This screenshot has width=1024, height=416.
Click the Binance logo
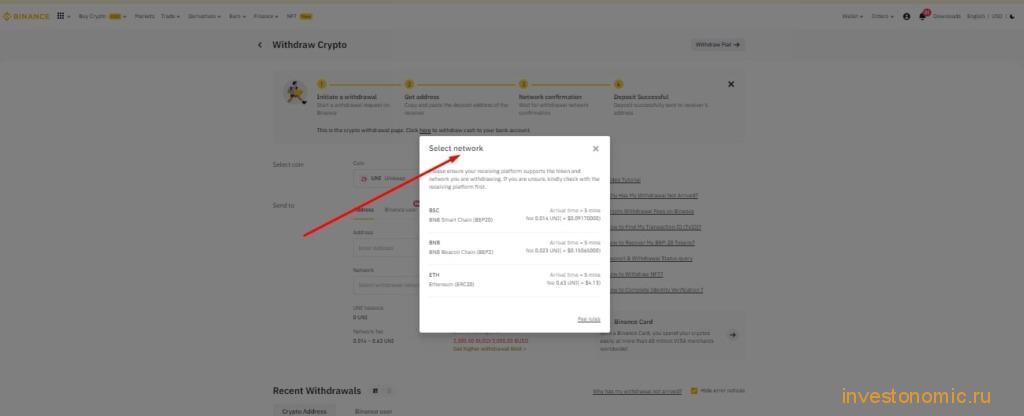pos(26,16)
